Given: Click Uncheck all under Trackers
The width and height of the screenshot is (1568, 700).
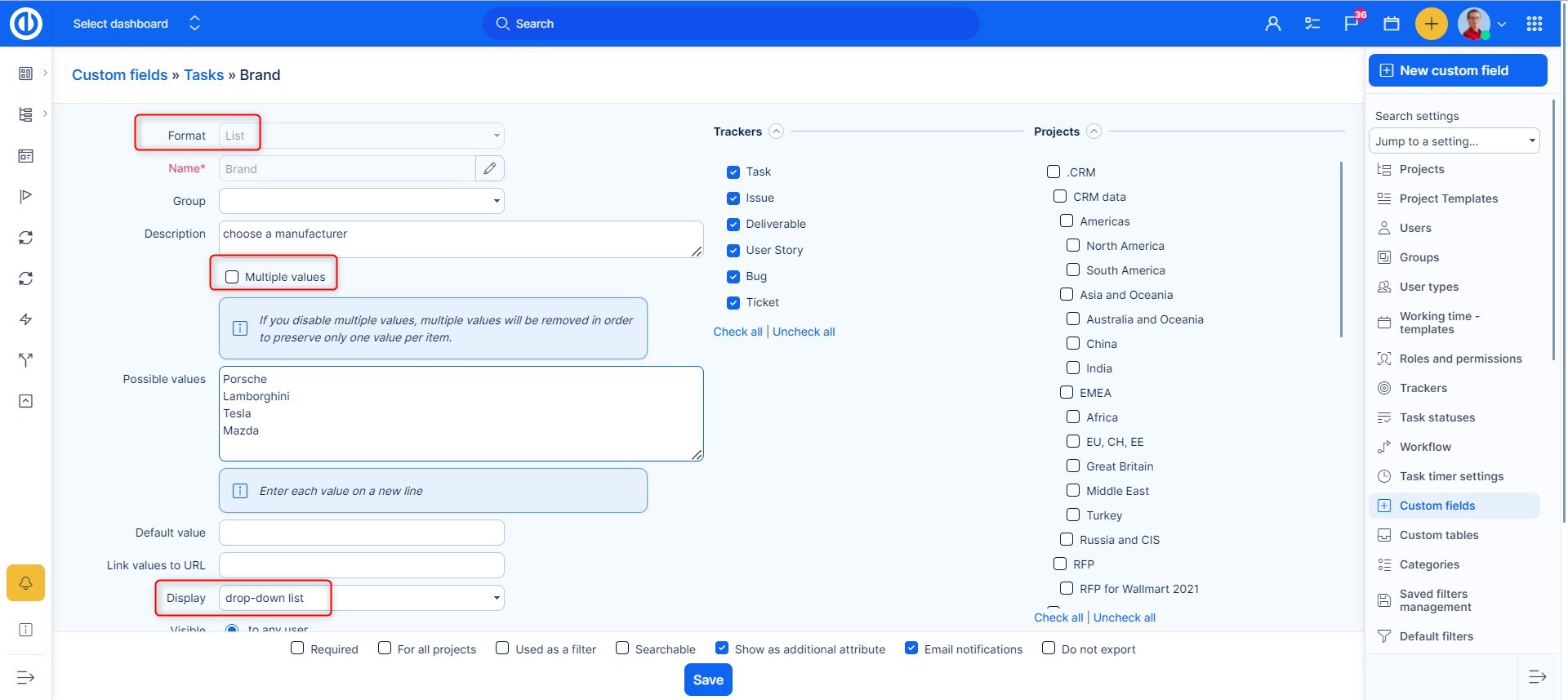Looking at the screenshot, I should click(804, 332).
